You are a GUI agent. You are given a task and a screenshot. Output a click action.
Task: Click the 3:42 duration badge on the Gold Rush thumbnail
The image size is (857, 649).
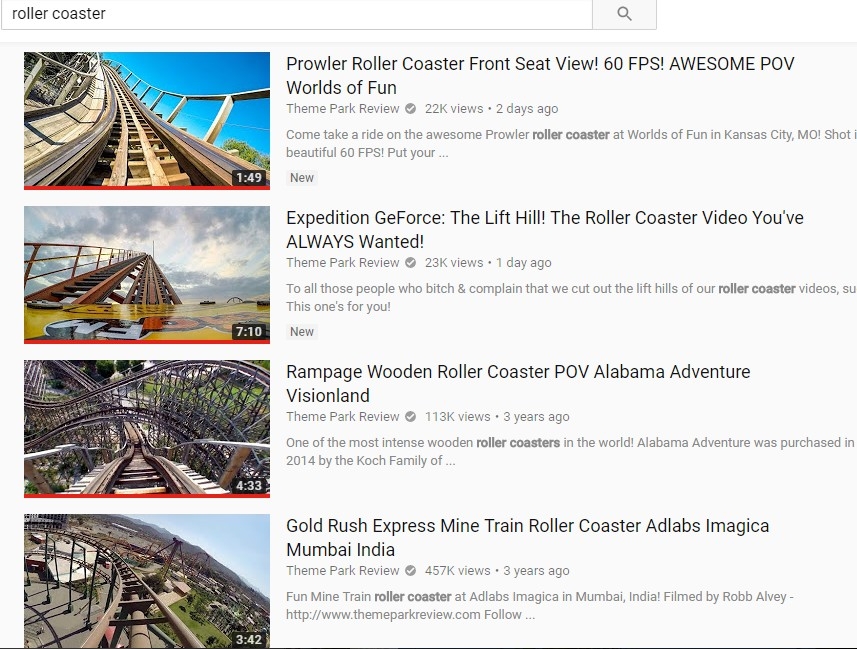[x=249, y=640]
